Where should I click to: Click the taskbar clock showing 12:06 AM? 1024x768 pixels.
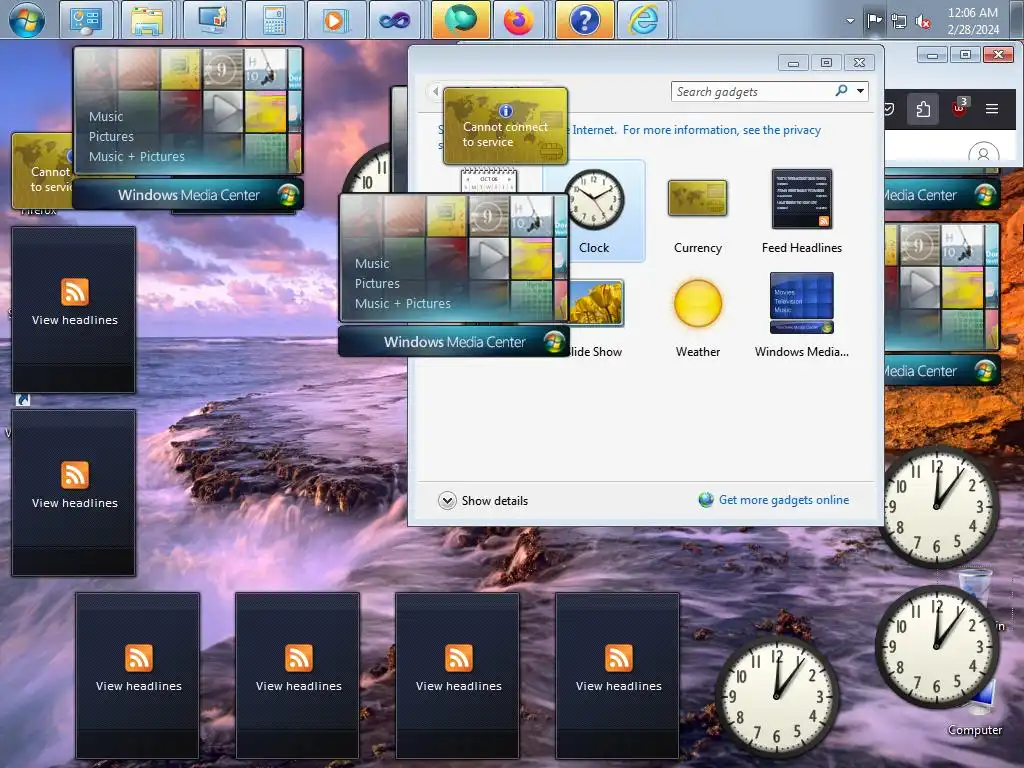click(x=972, y=21)
